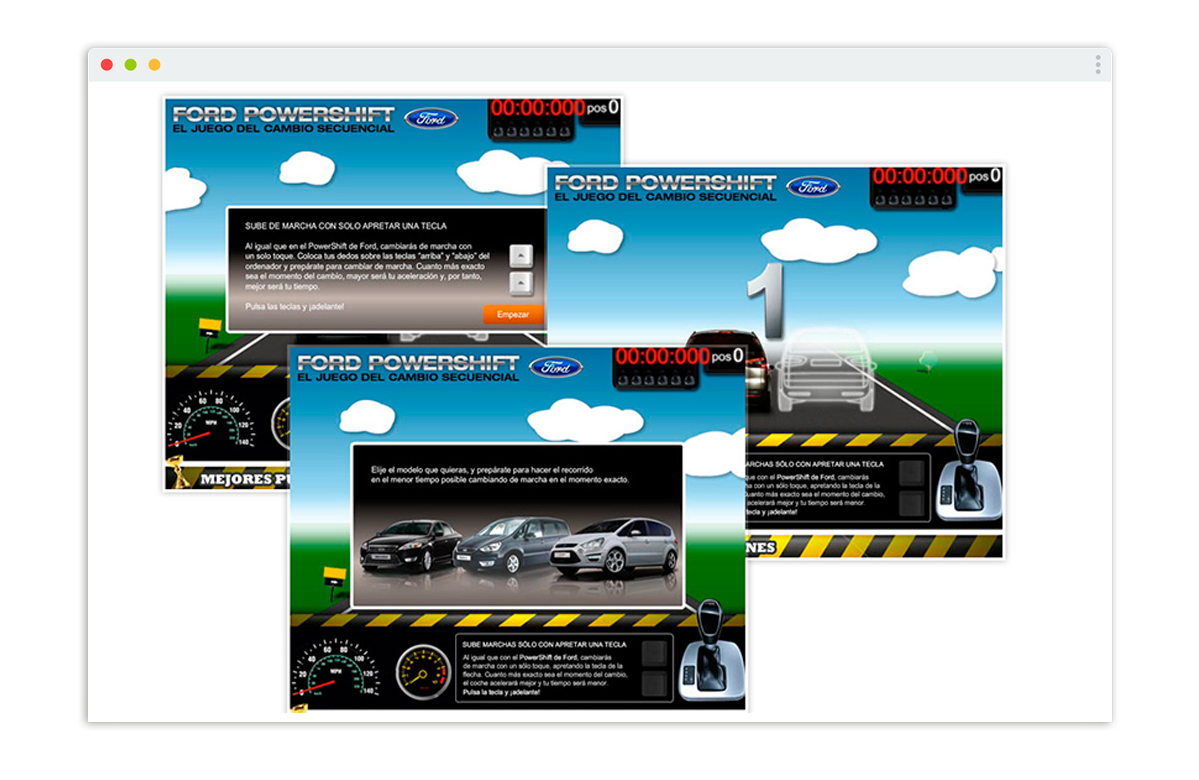
Task: Click the Ford logo in the back-left game screen
Action: 431,118
